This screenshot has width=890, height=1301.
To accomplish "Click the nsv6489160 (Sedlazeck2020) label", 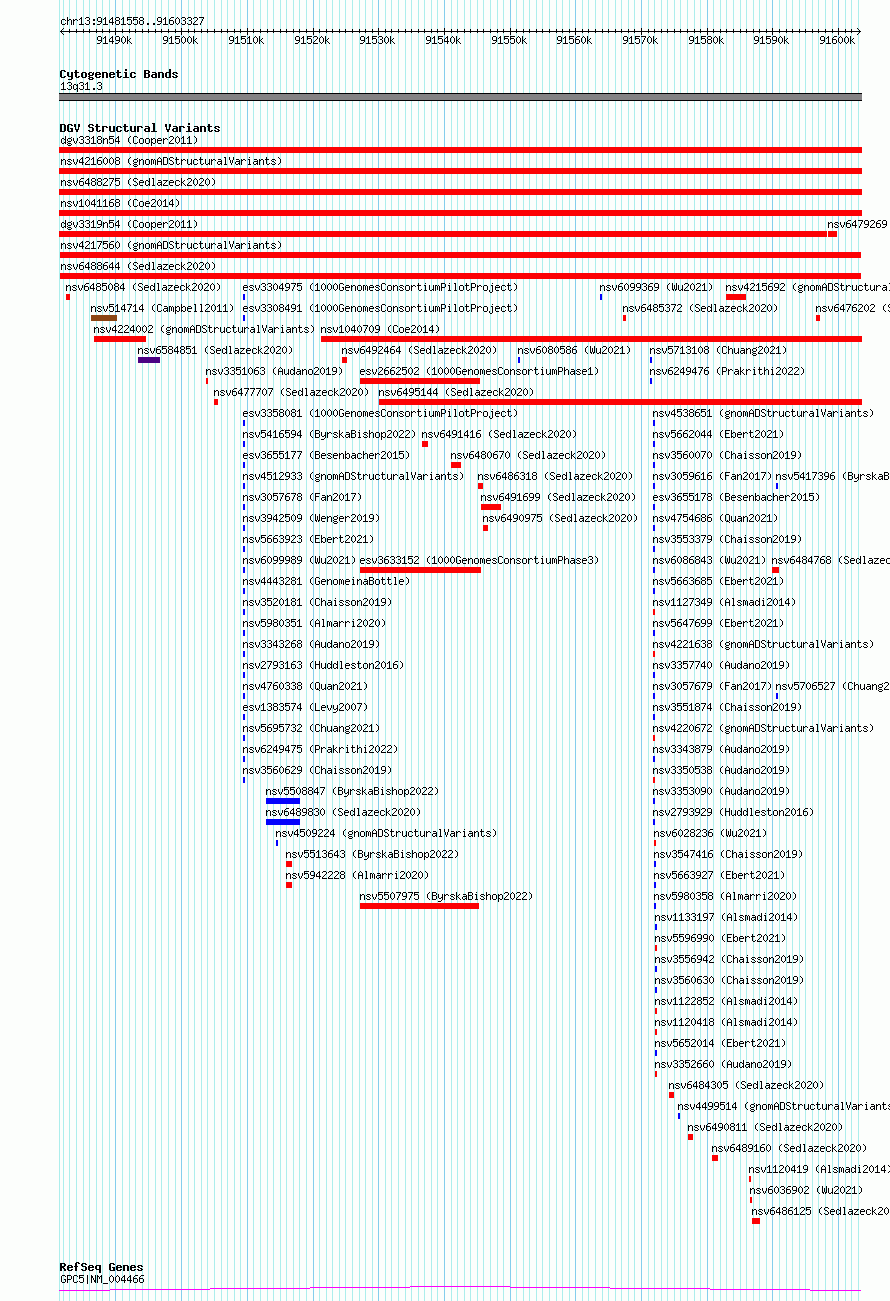I will tap(789, 1148).
